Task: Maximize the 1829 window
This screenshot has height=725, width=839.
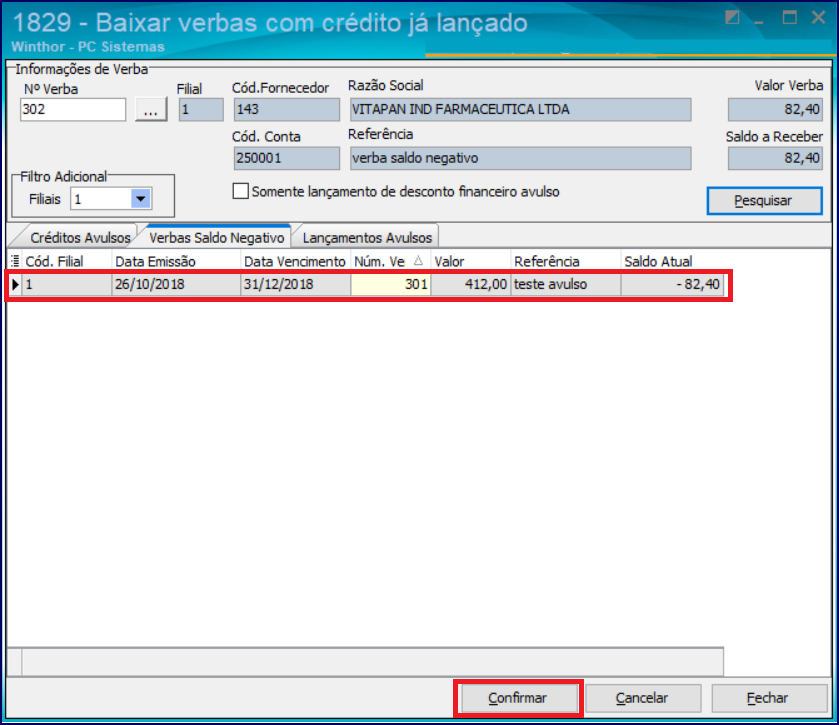Action: pos(789,18)
